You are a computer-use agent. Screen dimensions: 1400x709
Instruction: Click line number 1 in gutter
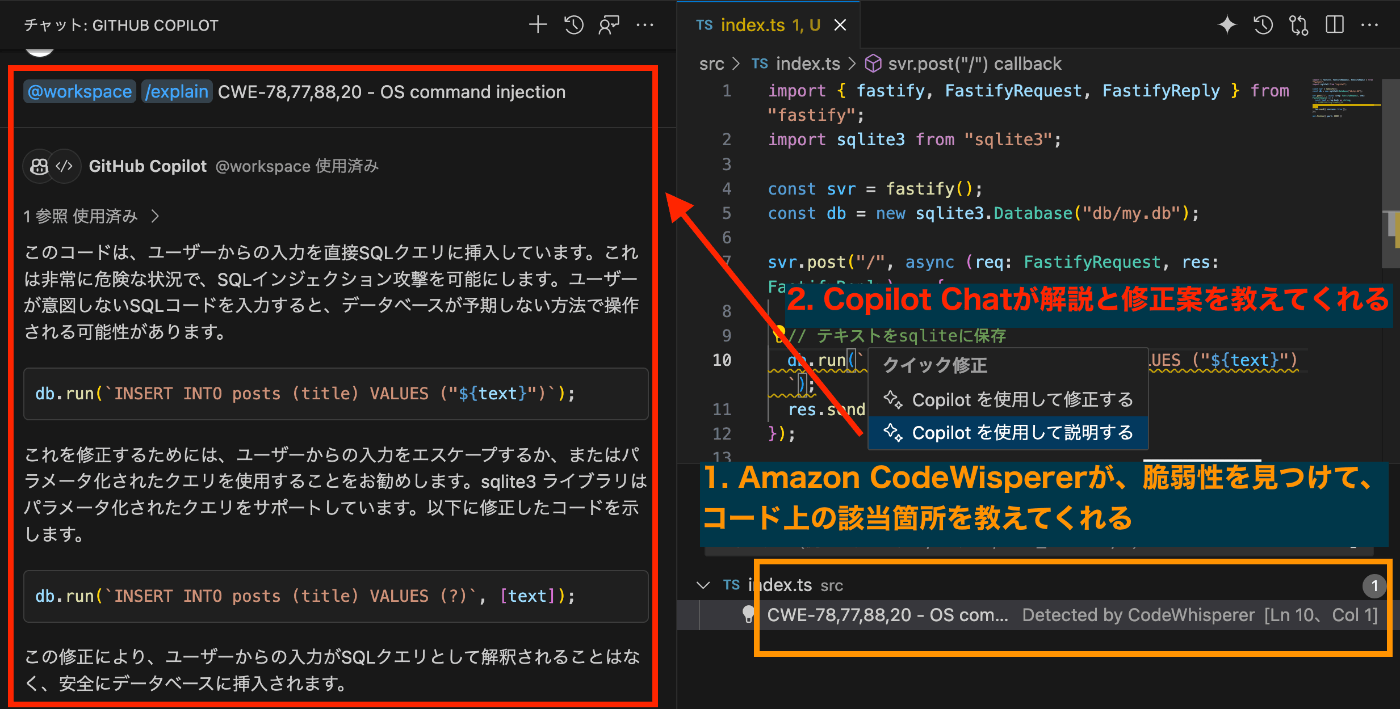click(x=727, y=91)
